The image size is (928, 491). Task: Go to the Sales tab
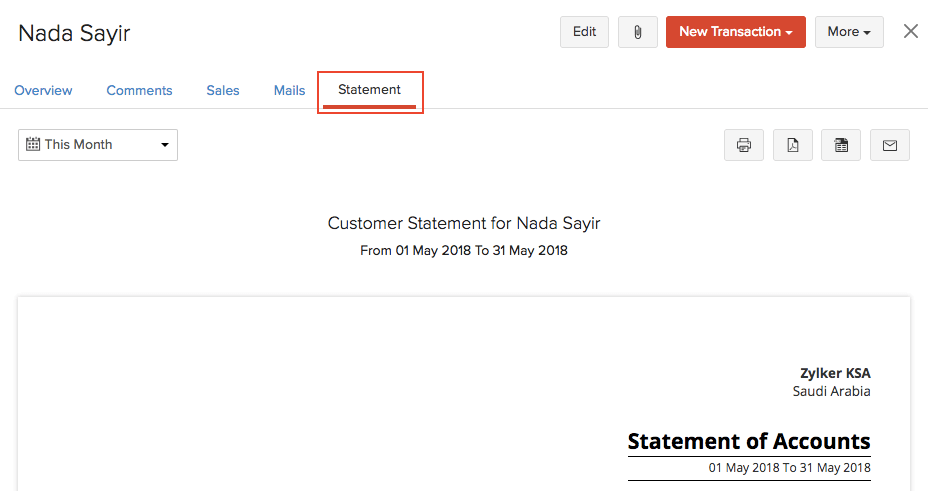point(223,90)
